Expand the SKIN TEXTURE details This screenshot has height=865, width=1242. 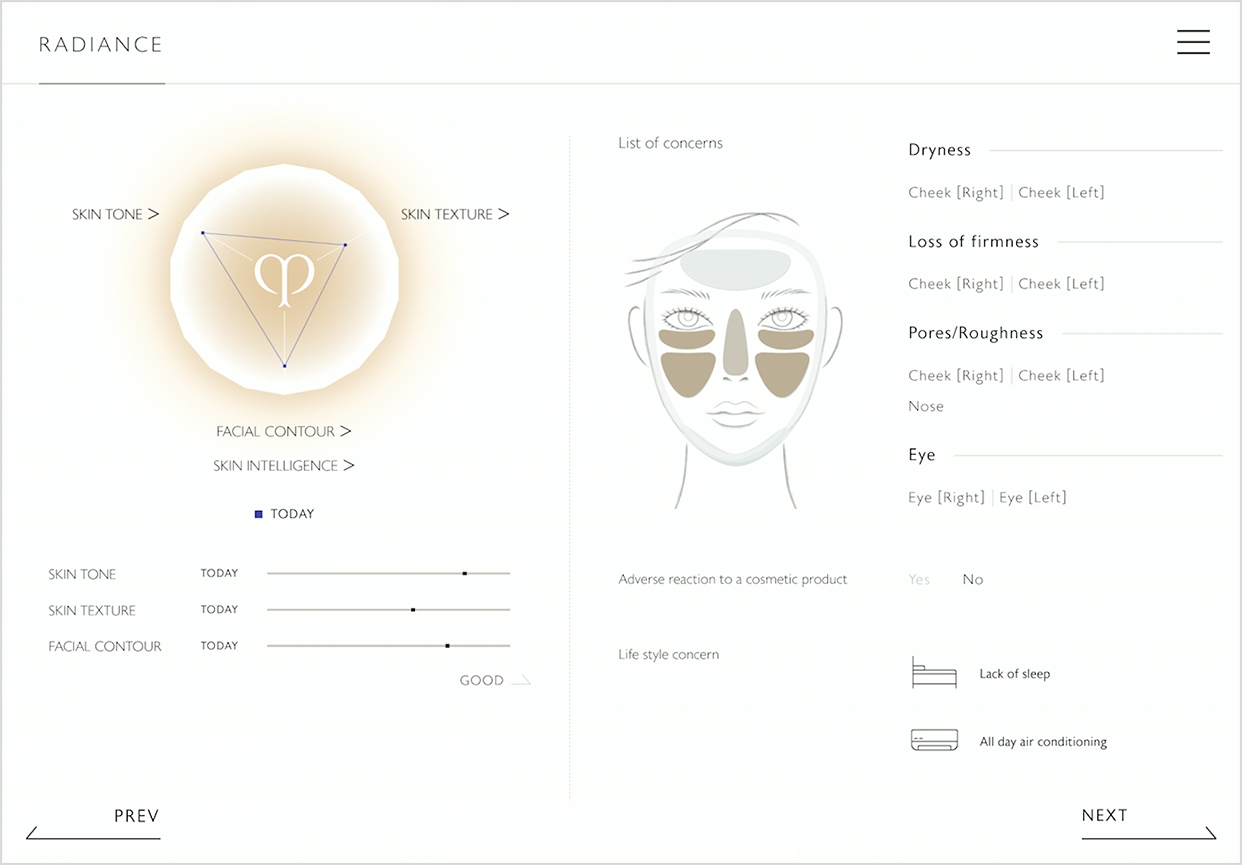click(455, 214)
